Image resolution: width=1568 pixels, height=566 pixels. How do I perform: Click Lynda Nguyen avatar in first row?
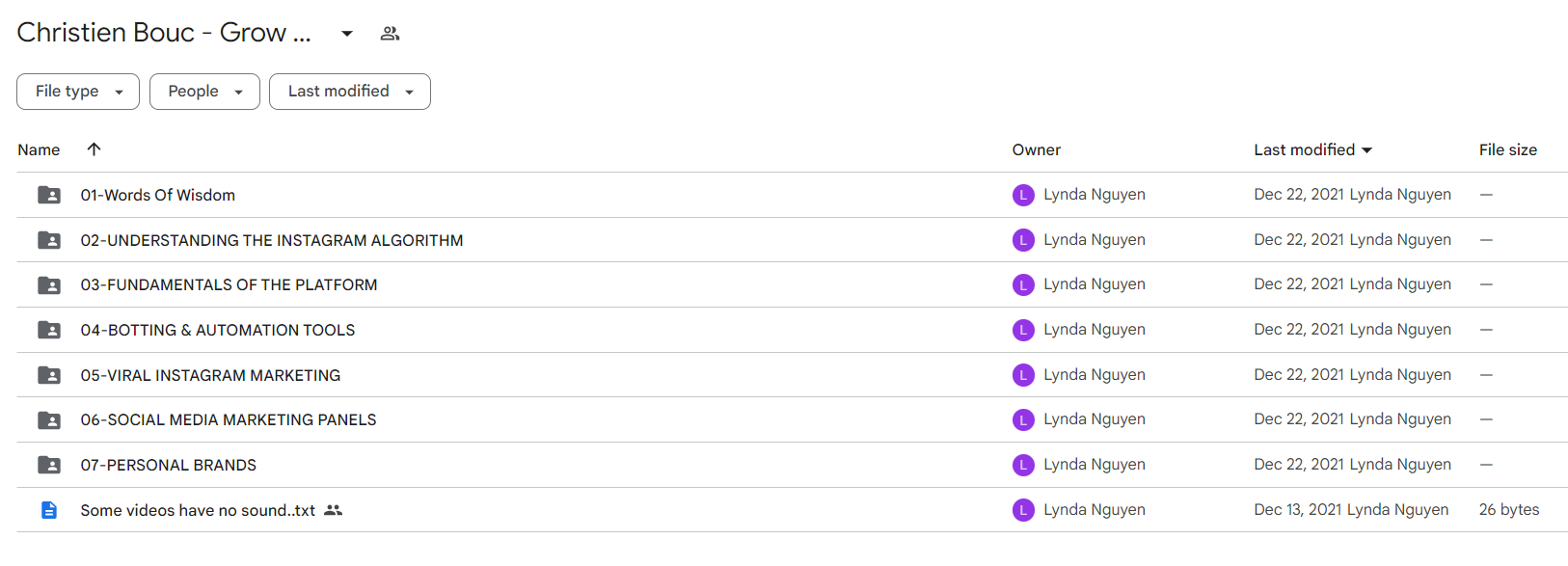1023,195
